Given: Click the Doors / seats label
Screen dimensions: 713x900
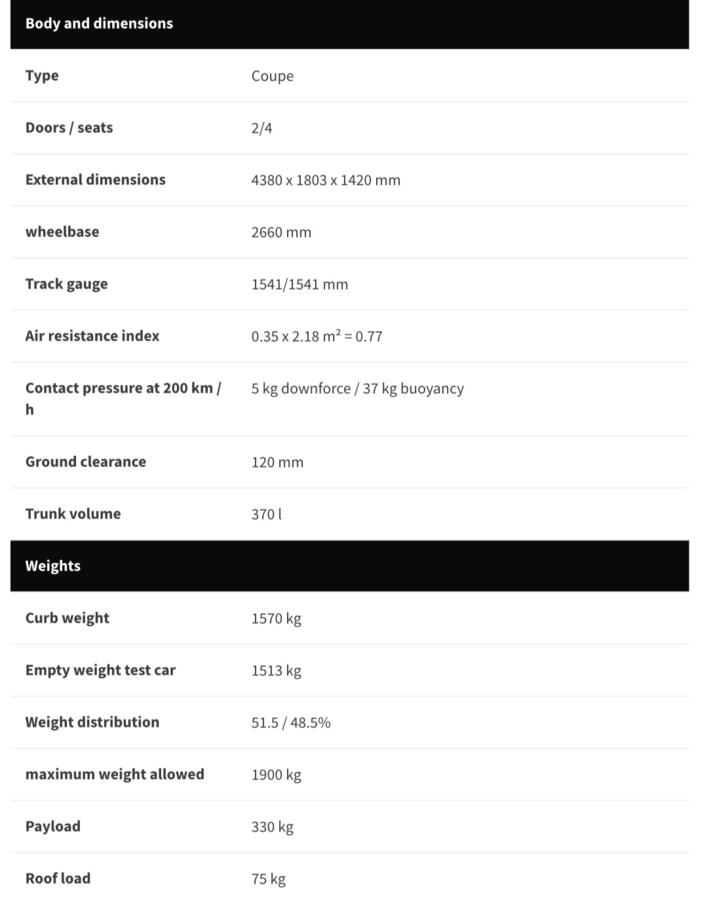Looking at the screenshot, I should [x=69, y=128].
